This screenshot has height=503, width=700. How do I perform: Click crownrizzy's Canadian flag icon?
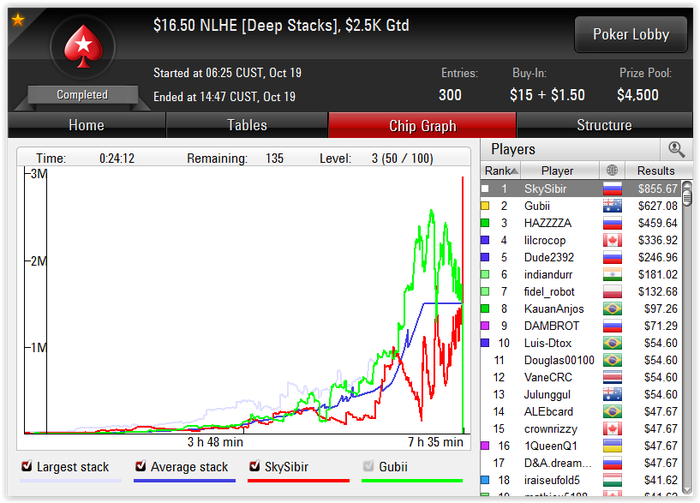(x=612, y=428)
